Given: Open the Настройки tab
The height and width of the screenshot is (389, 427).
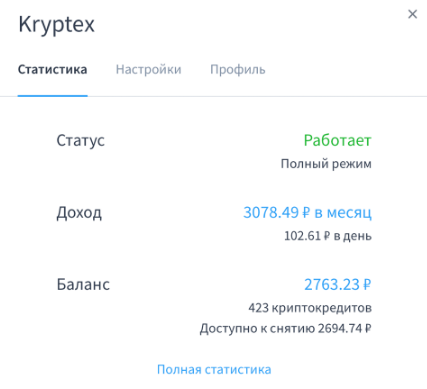Looking at the screenshot, I should tap(148, 70).
